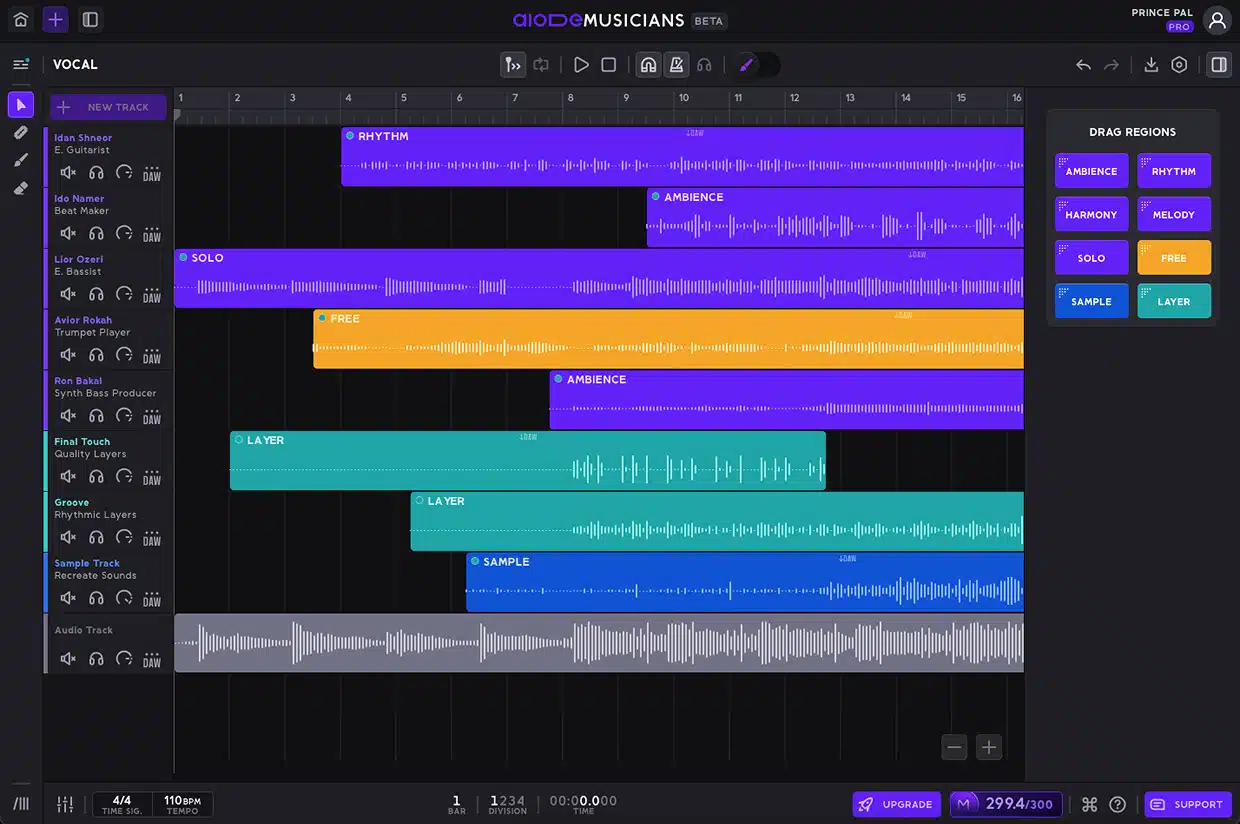1240x824 pixels.
Task: Enable the metronome in the transport bar
Action: (676, 64)
